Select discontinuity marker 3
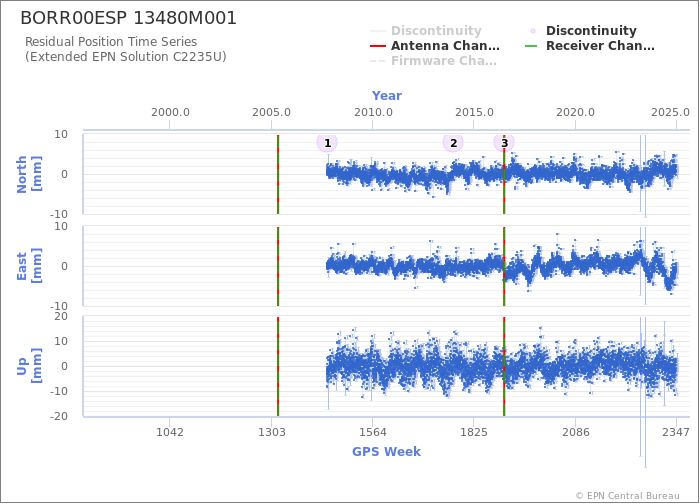Screen dimensions: 700x504 point(504,143)
